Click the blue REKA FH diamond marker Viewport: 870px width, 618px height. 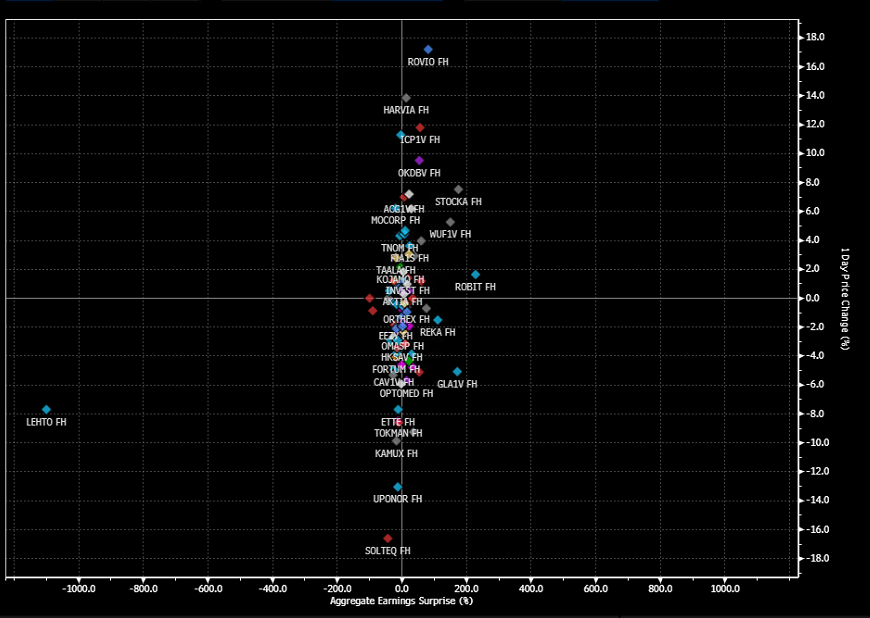437,320
